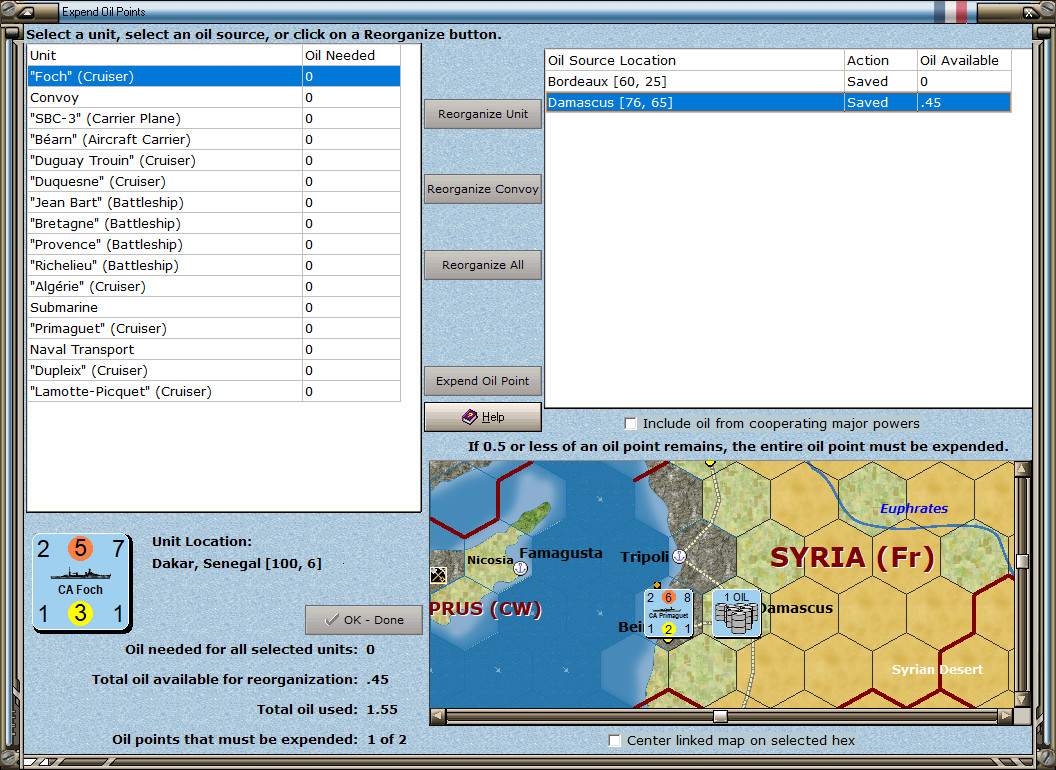
Task: Click the Famagusta port anchor icon
Action: pos(520,568)
